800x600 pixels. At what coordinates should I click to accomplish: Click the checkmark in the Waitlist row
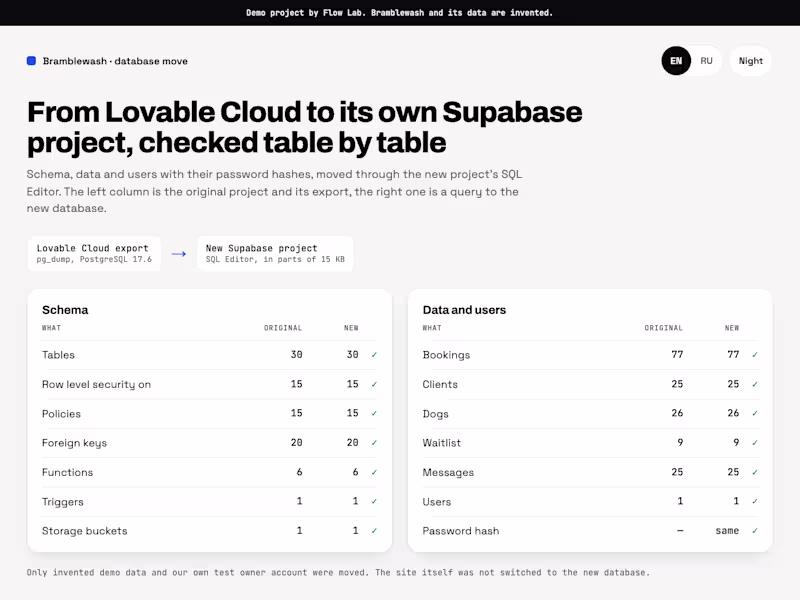coord(755,443)
